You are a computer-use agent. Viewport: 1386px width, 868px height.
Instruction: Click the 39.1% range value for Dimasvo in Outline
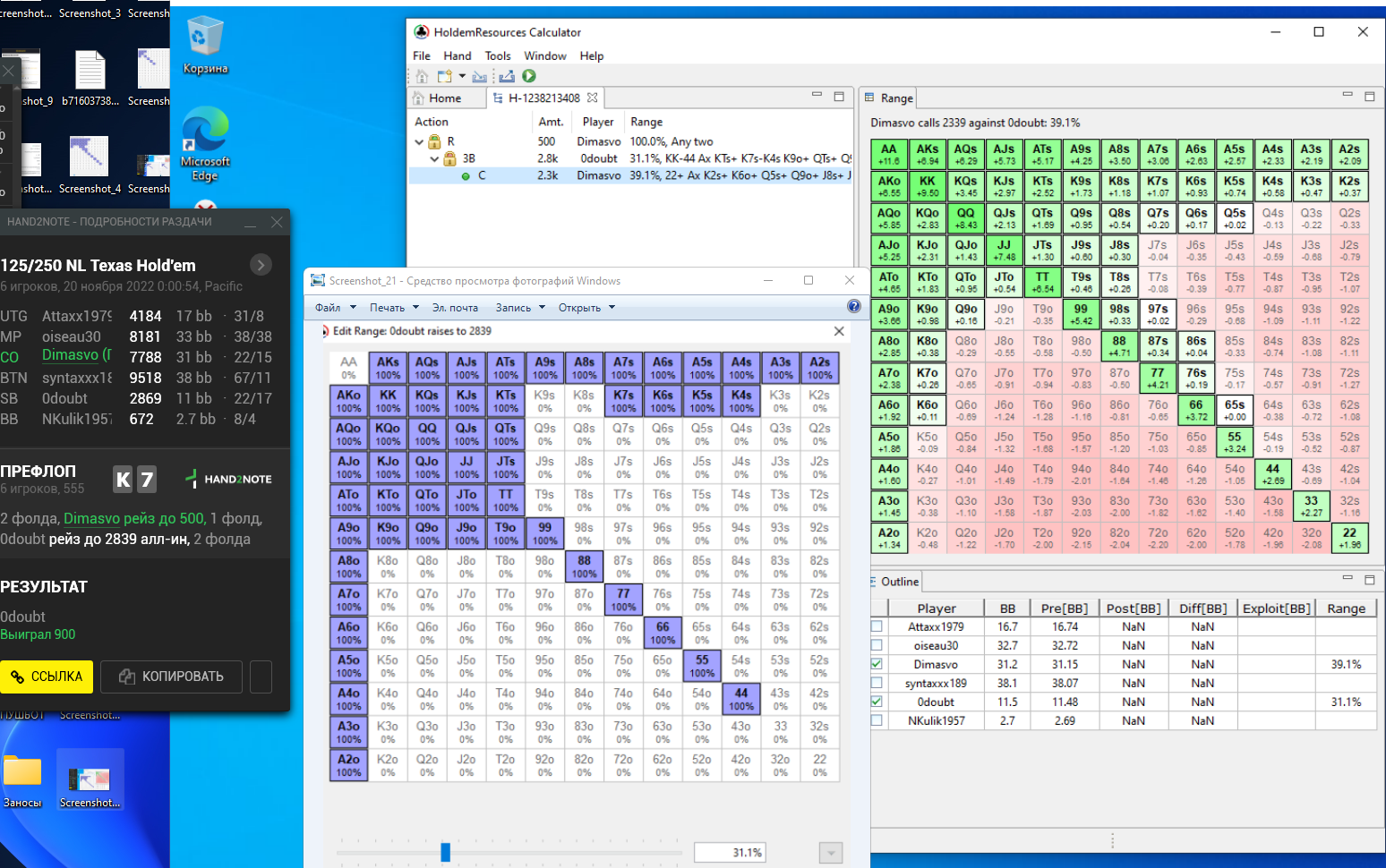pos(1346,665)
